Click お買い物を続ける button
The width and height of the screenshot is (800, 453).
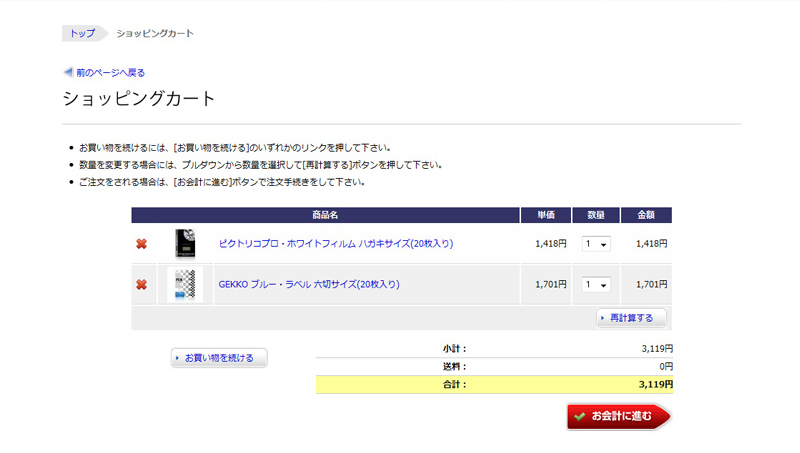[x=219, y=358]
